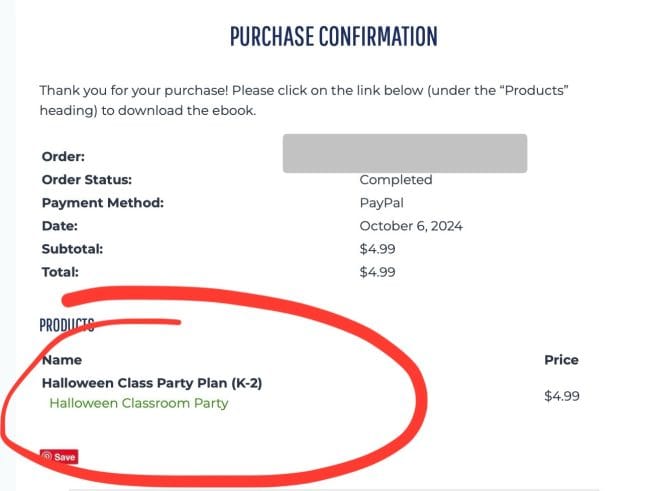Click the Name column header

[x=62, y=359]
